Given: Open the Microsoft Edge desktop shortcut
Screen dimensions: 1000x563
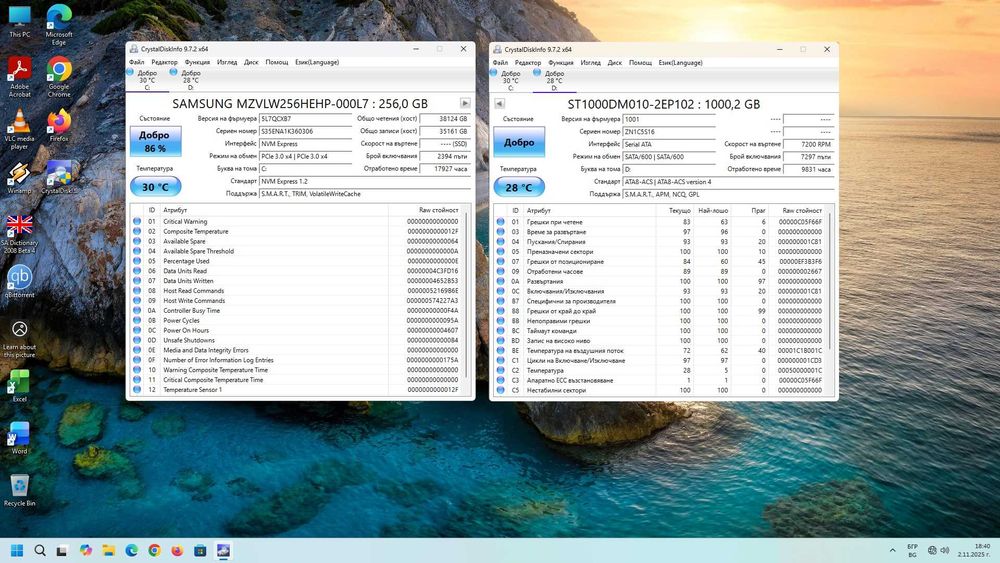Looking at the screenshot, I should tap(59, 25).
